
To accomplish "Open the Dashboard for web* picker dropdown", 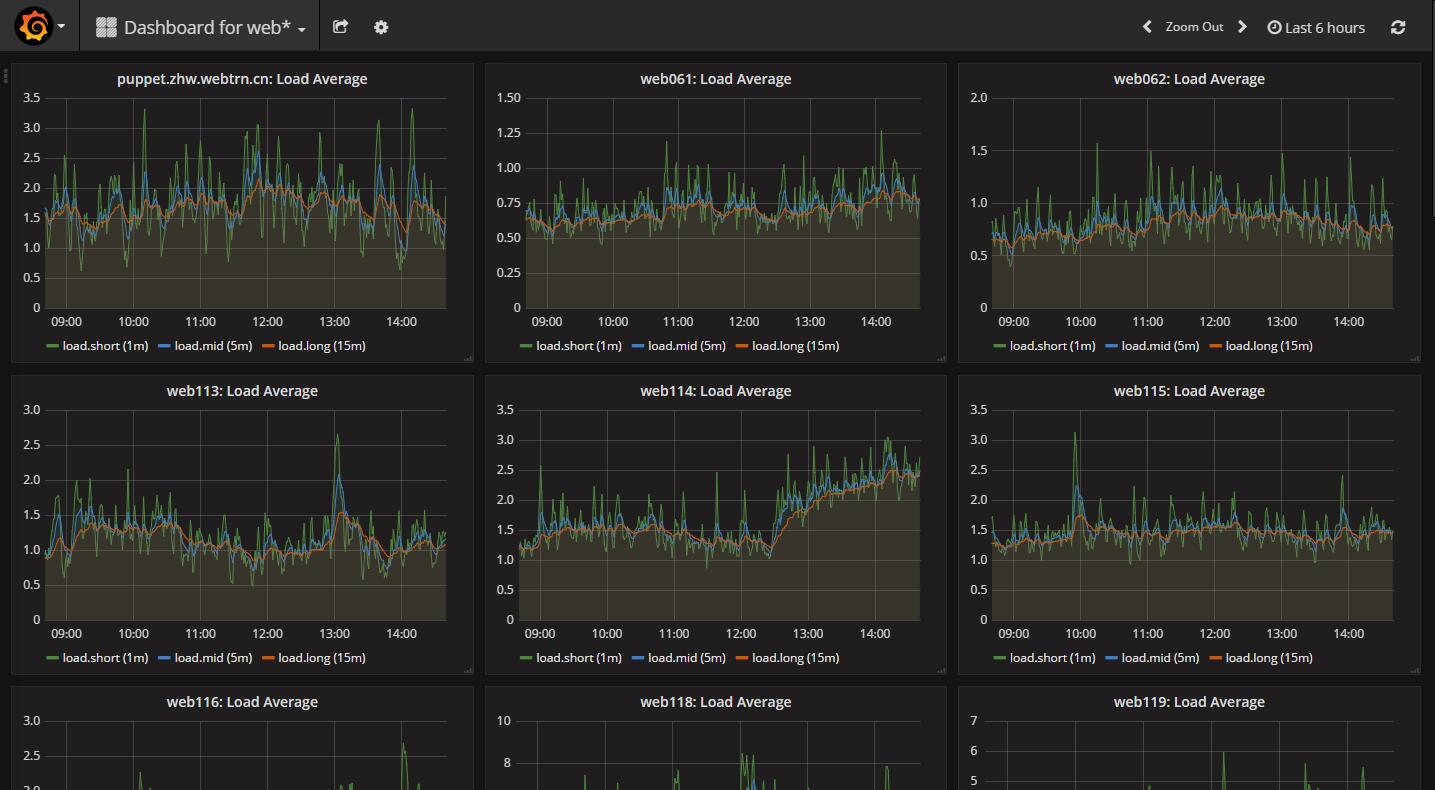I will (x=201, y=27).
